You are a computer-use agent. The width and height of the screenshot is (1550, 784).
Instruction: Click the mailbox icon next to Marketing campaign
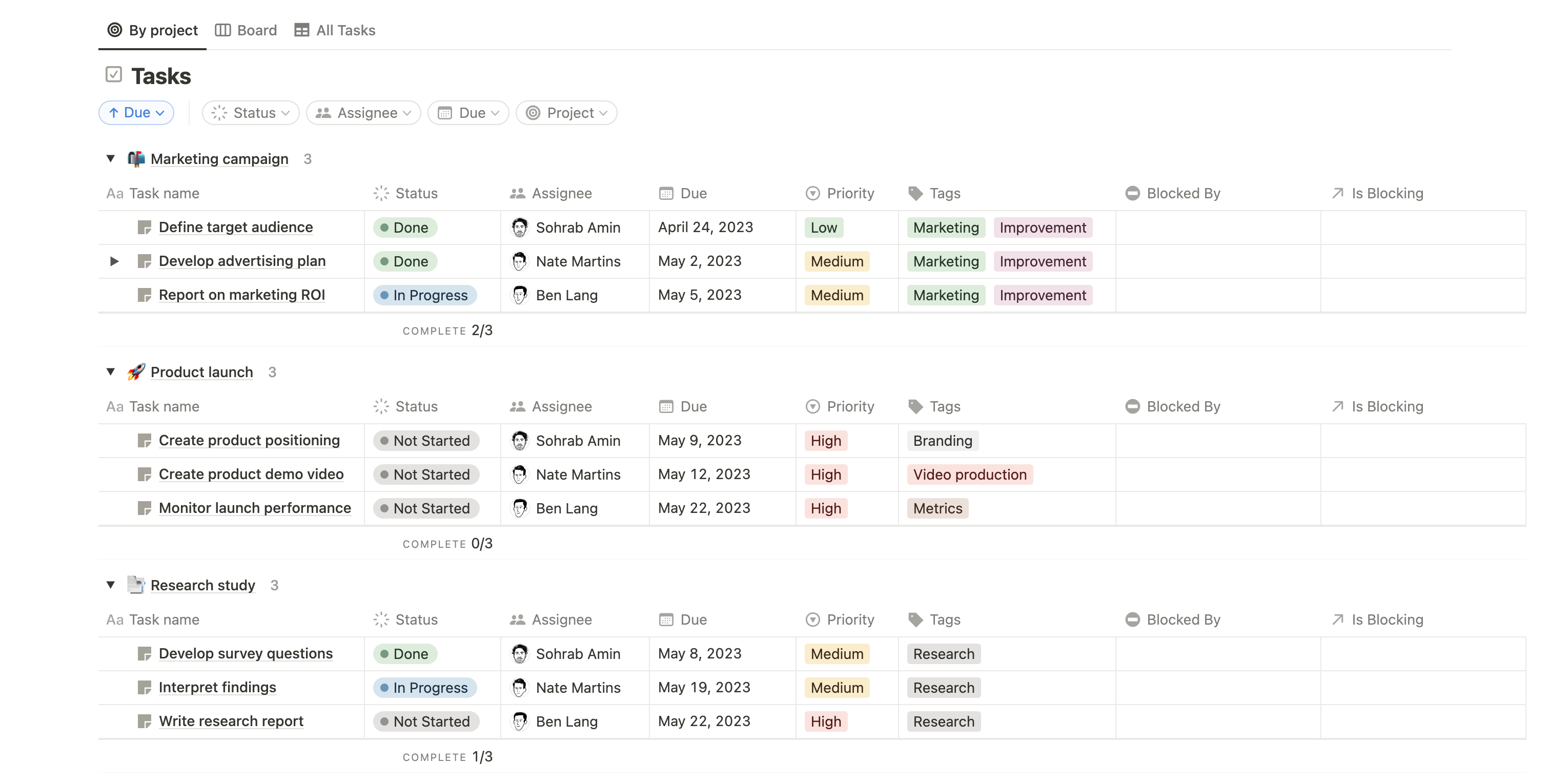pyautogui.click(x=136, y=158)
